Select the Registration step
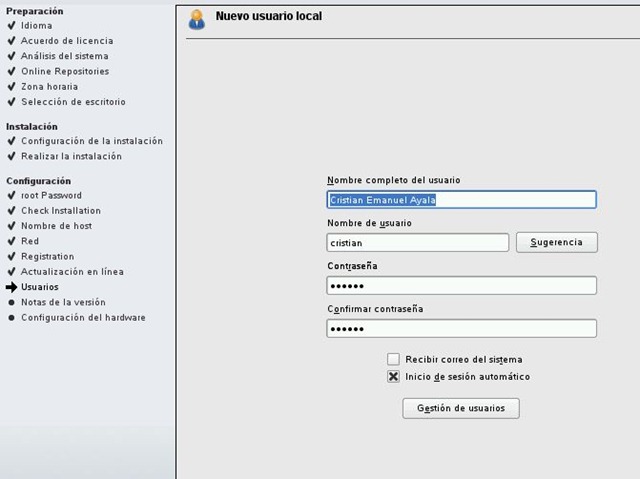The width and height of the screenshot is (640, 479). click(48, 256)
